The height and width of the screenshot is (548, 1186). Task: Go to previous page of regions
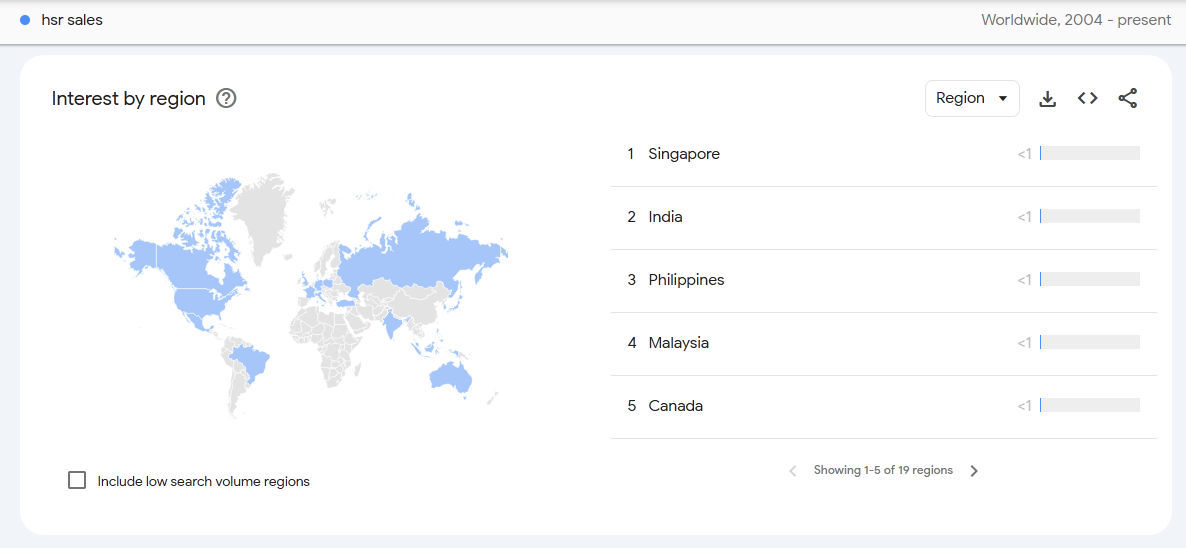tap(793, 471)
